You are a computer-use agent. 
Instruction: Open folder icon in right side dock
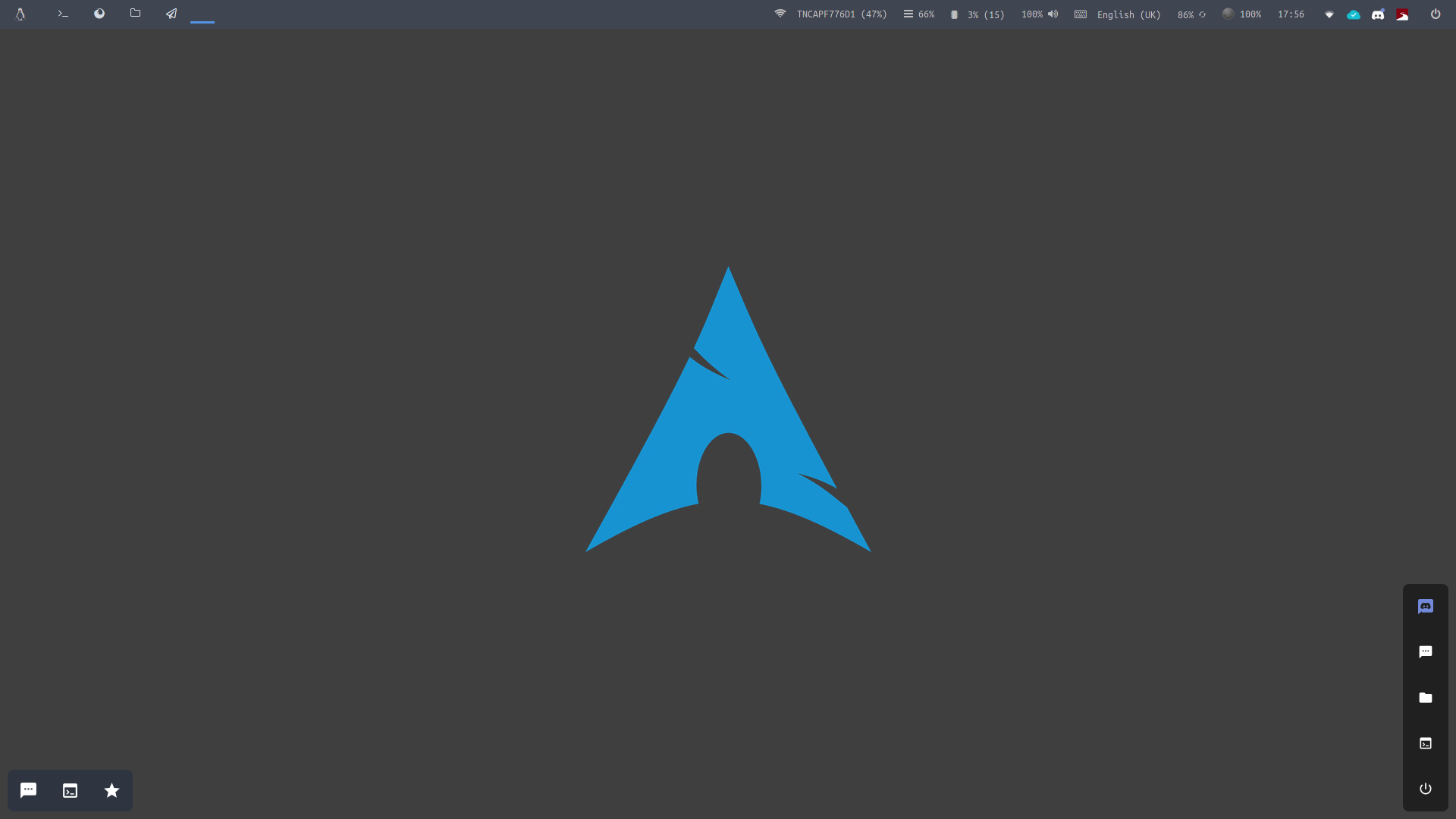(1426, 698)
